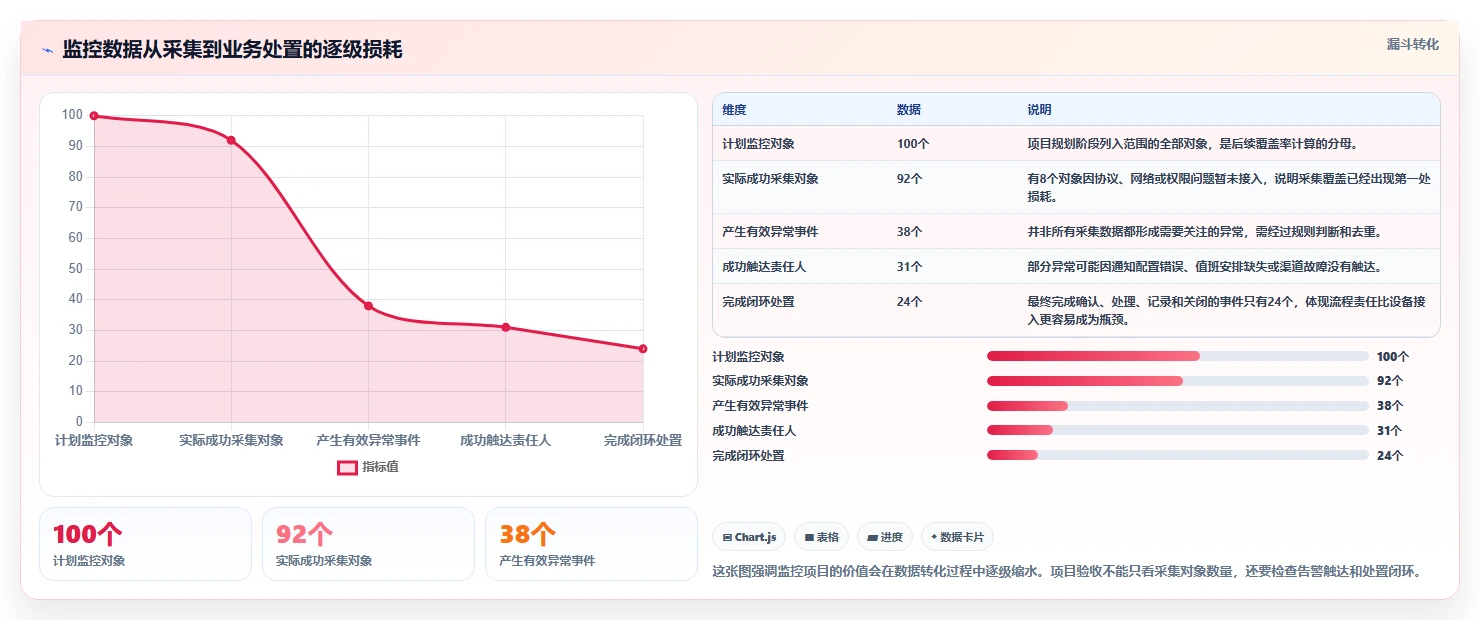1480x620 pixels.
Task: Click the pink 92个 data card
Action: click(x=368, y=544)
